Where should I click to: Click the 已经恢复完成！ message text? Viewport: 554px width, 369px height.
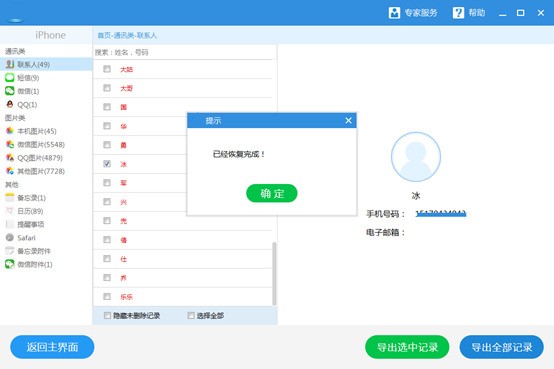coord(239,154)
